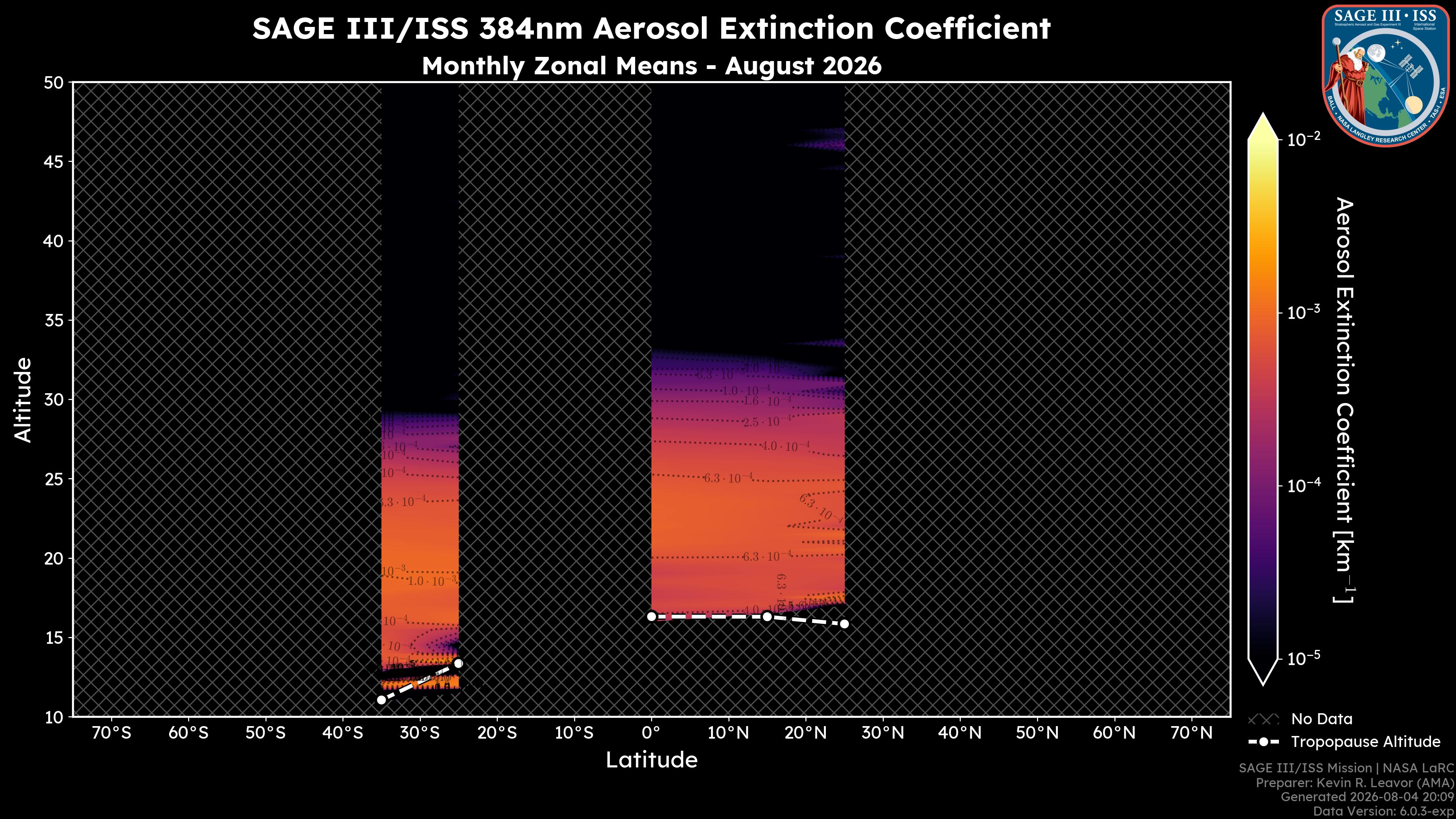This screenshot has width=1456, height=819.
Task: Select tropopause marker at 25°N
Action: pyautogui.click(x=844, y=624)
